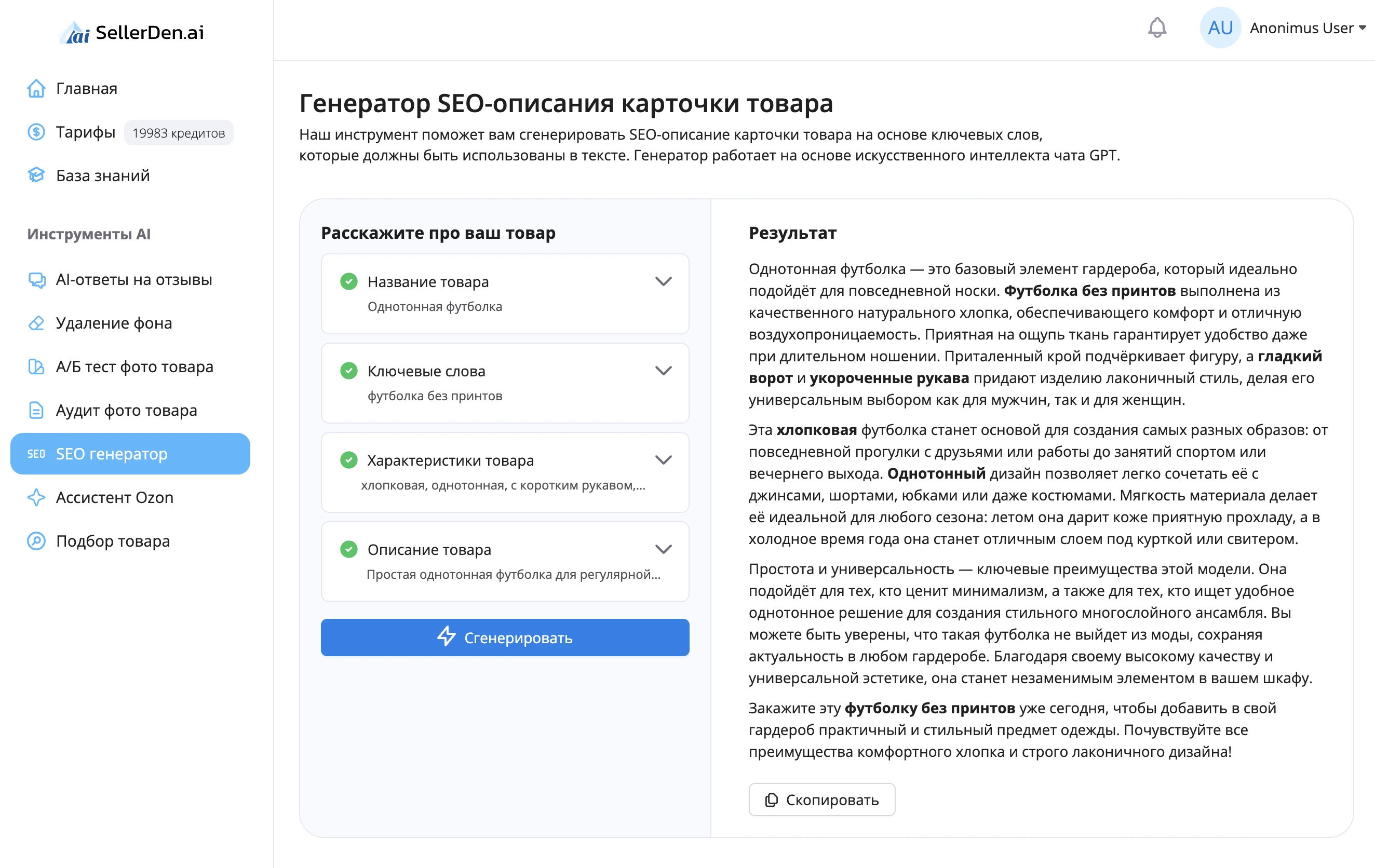Click the copy icon in Скопировать button
This screenshot has height=868, width=1375.
click(772, 800)
